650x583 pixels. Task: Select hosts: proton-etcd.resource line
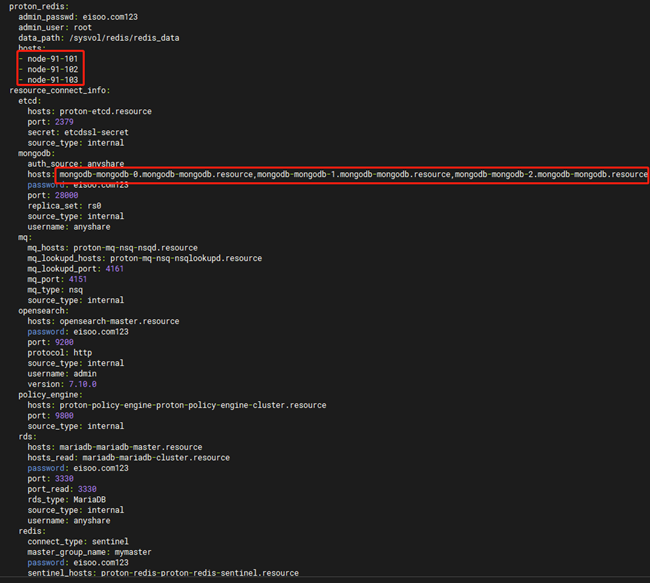pos(90,111)
